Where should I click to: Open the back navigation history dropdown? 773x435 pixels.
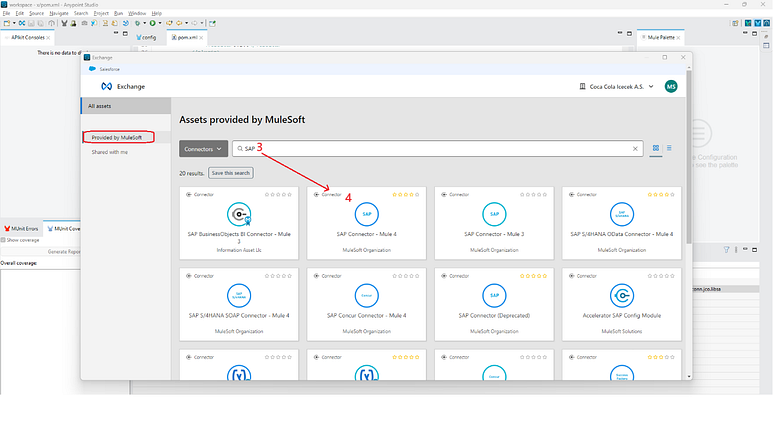[186, 23]
